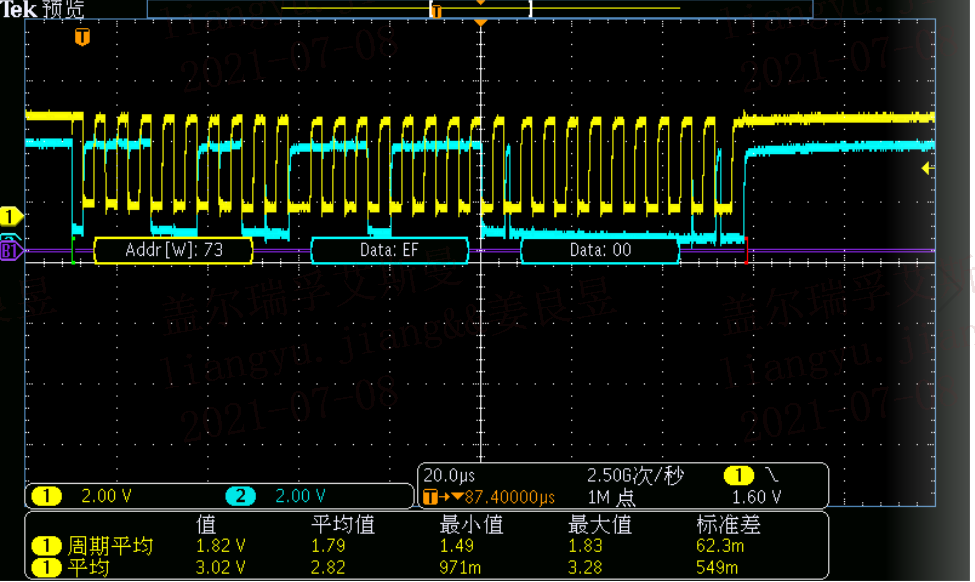Screen dimensions: 975x582
Task: Click channel 1 badge with 2.00 V scale
Action: click(46, 496)
